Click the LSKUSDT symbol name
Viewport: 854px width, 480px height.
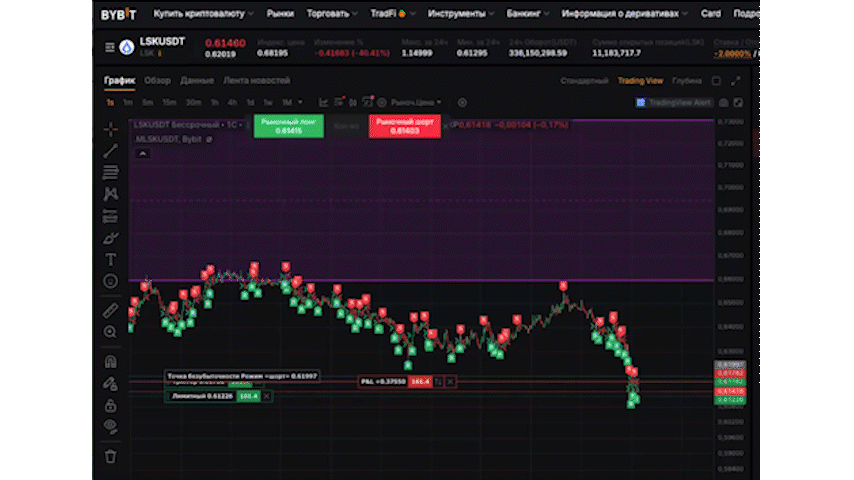[x=162, y=41]
